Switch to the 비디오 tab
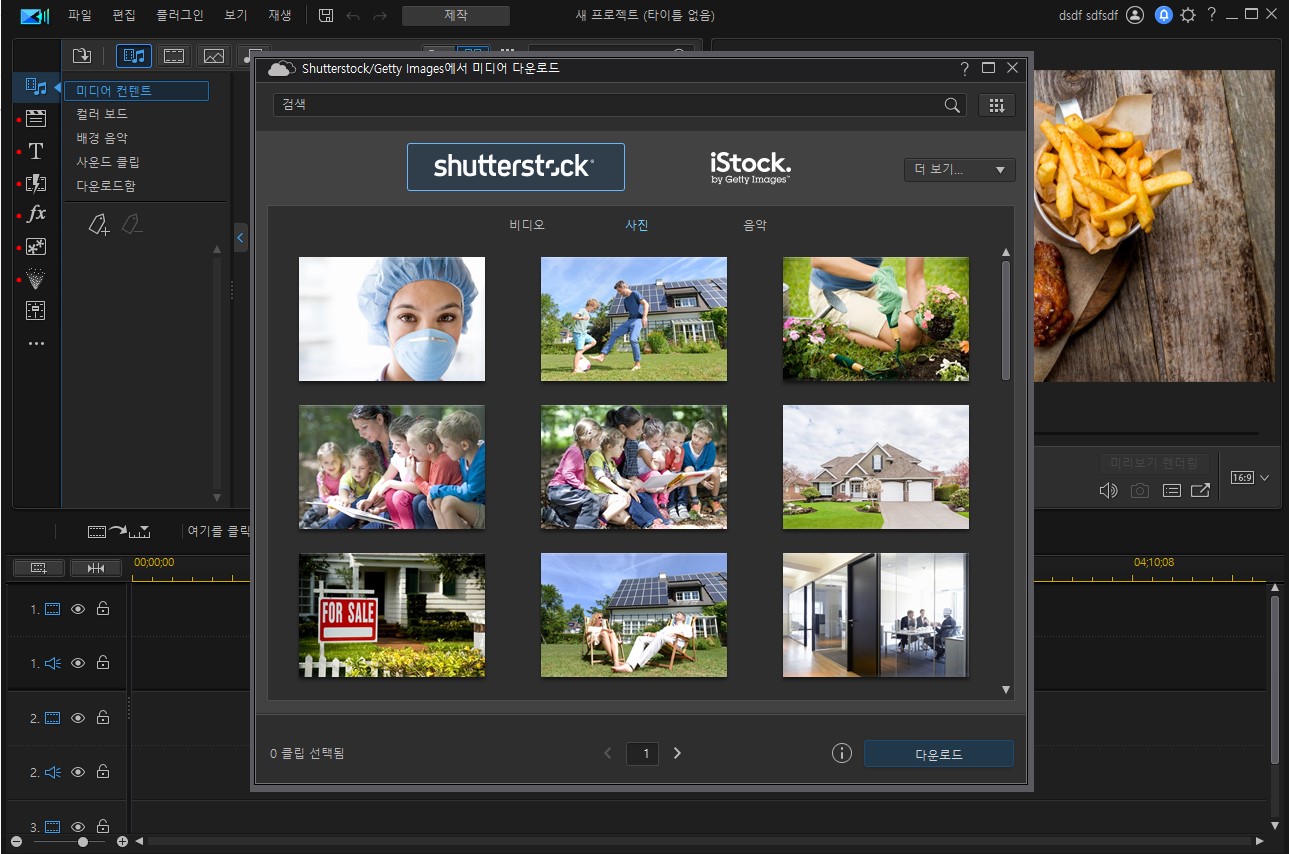Screen dimensions: 1289x854 pyautogui.click(x=527, y=225)
